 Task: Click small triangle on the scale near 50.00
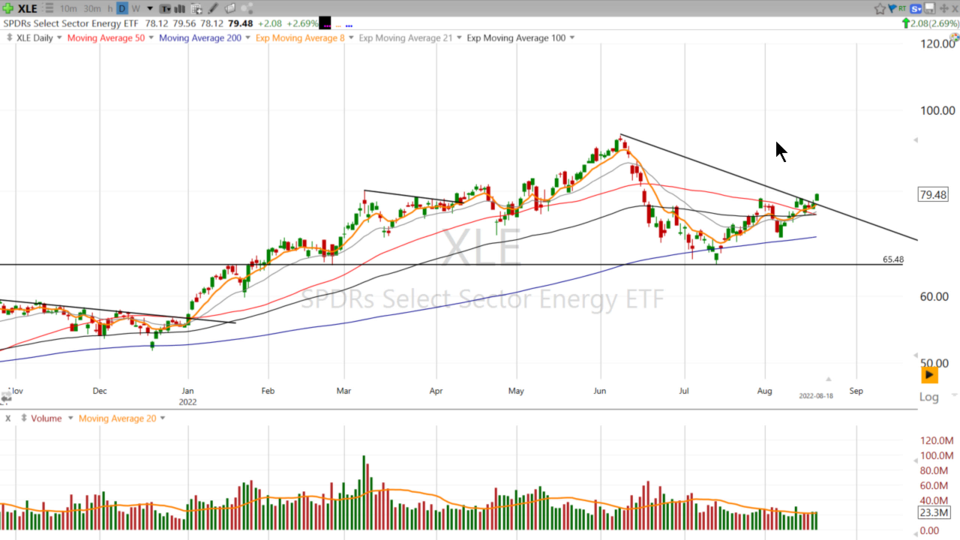tap(916, 355)
